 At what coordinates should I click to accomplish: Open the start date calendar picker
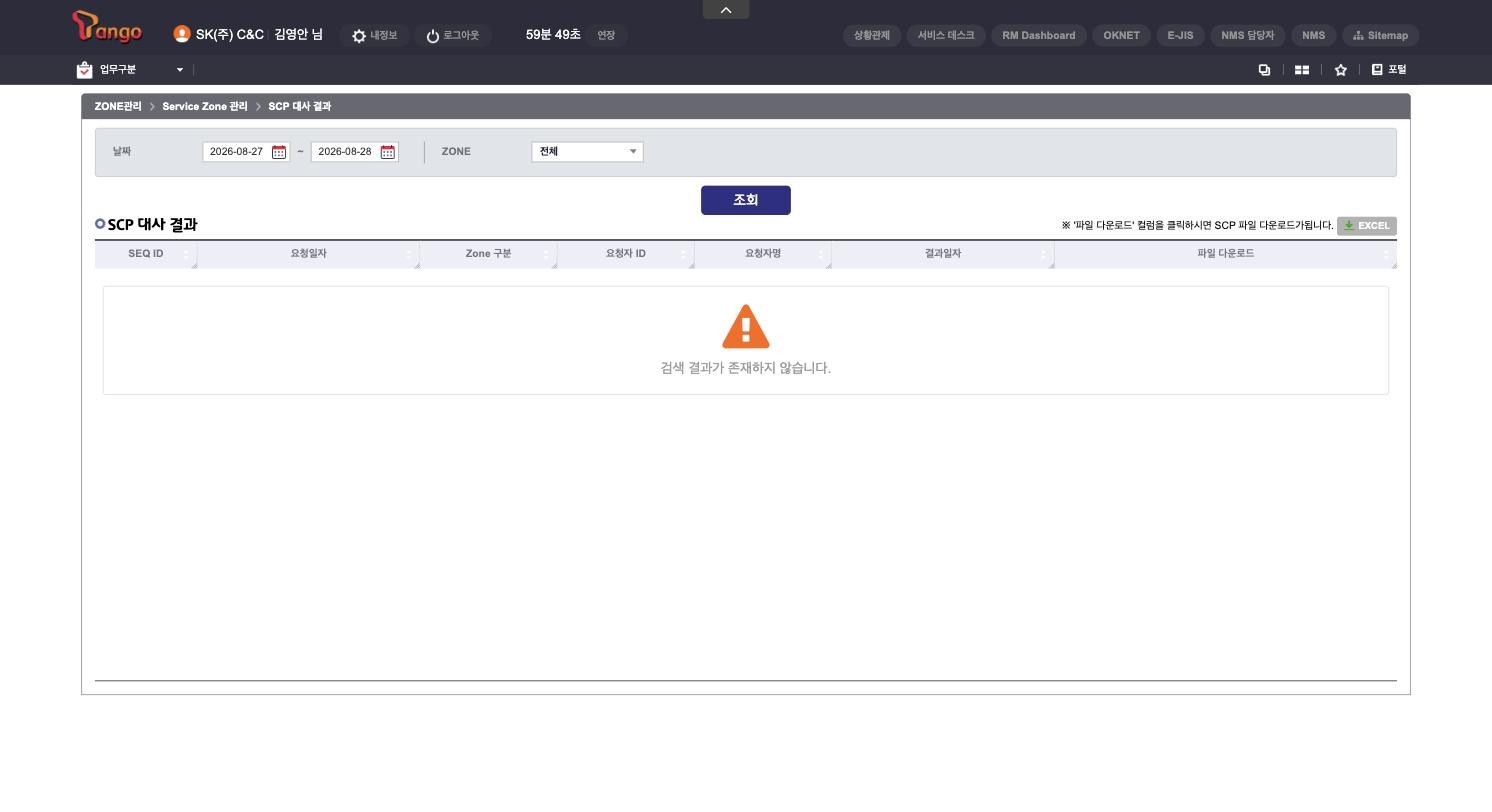(x=279, y=152)
